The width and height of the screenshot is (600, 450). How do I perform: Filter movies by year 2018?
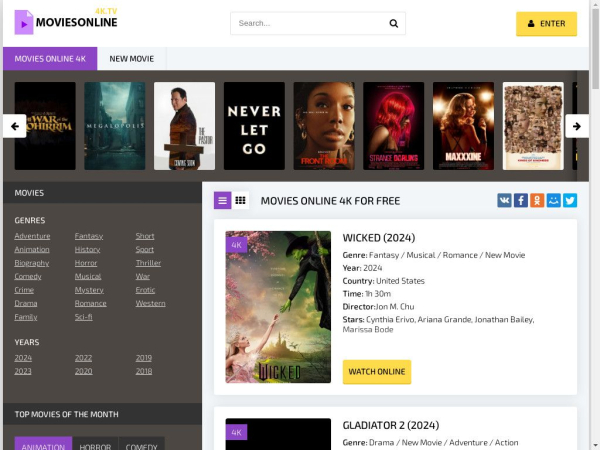pyautogui.click(x=144, y=372)
